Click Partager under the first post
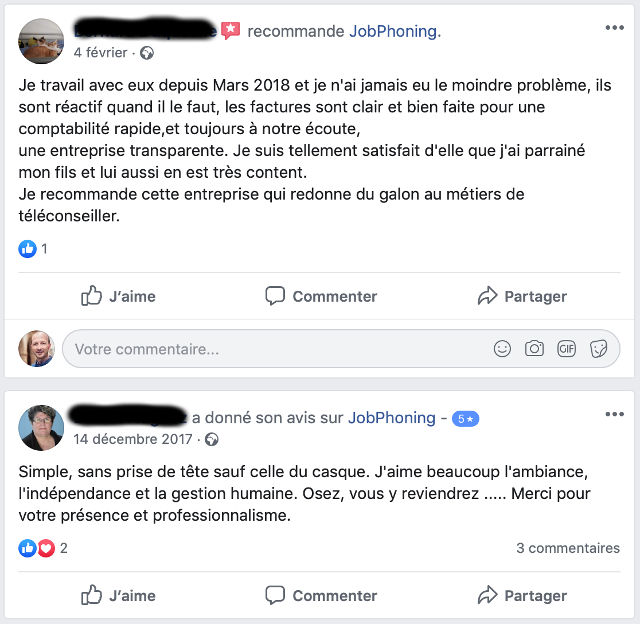 [x=522, y=296]
